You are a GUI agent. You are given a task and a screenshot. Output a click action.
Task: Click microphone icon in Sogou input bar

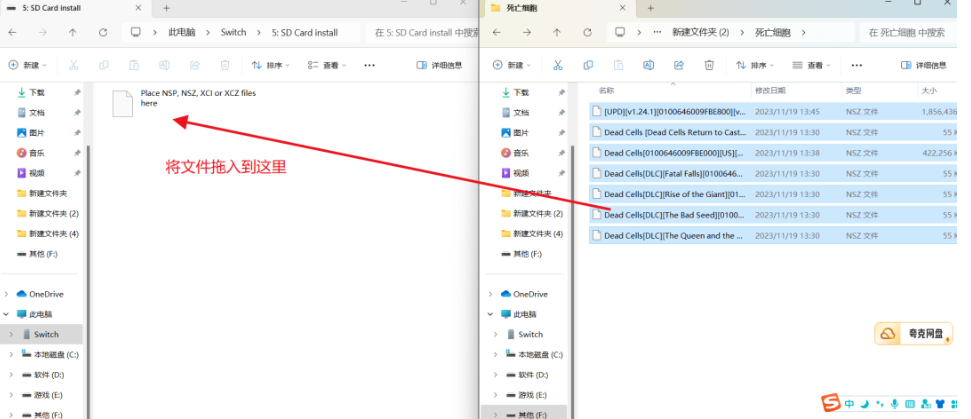point(894,404)
